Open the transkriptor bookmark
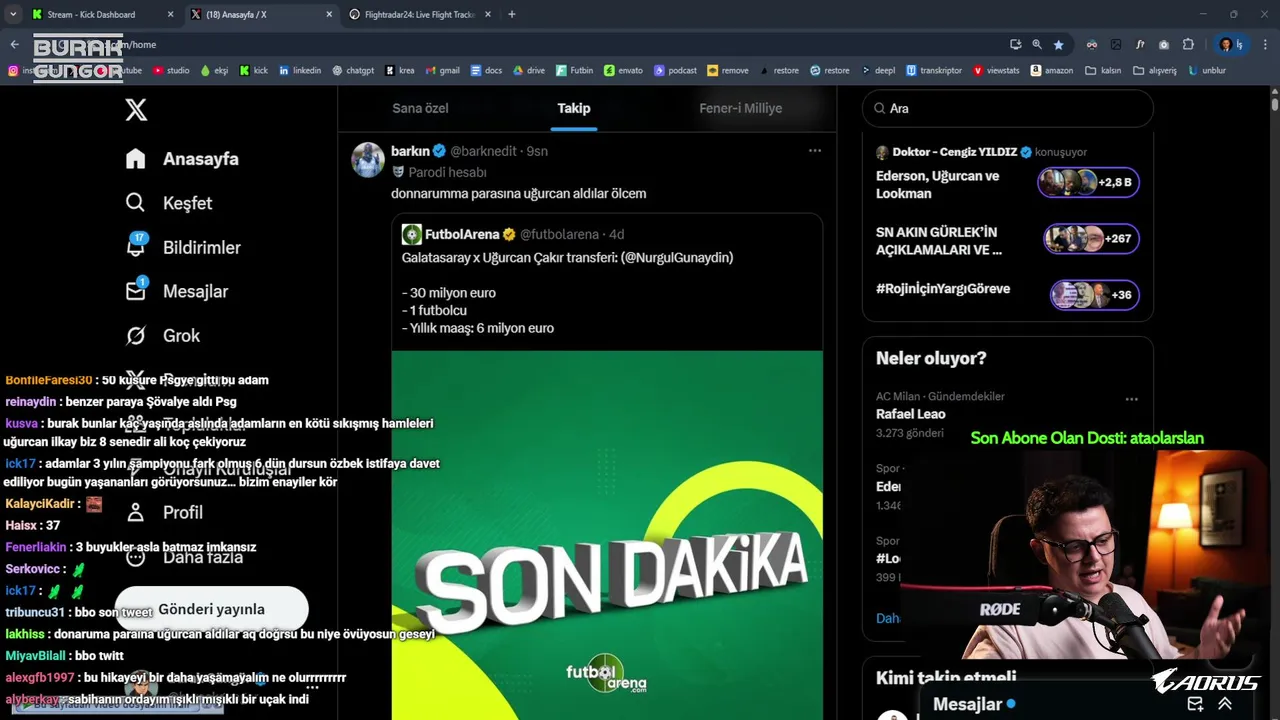 (933, 71)
